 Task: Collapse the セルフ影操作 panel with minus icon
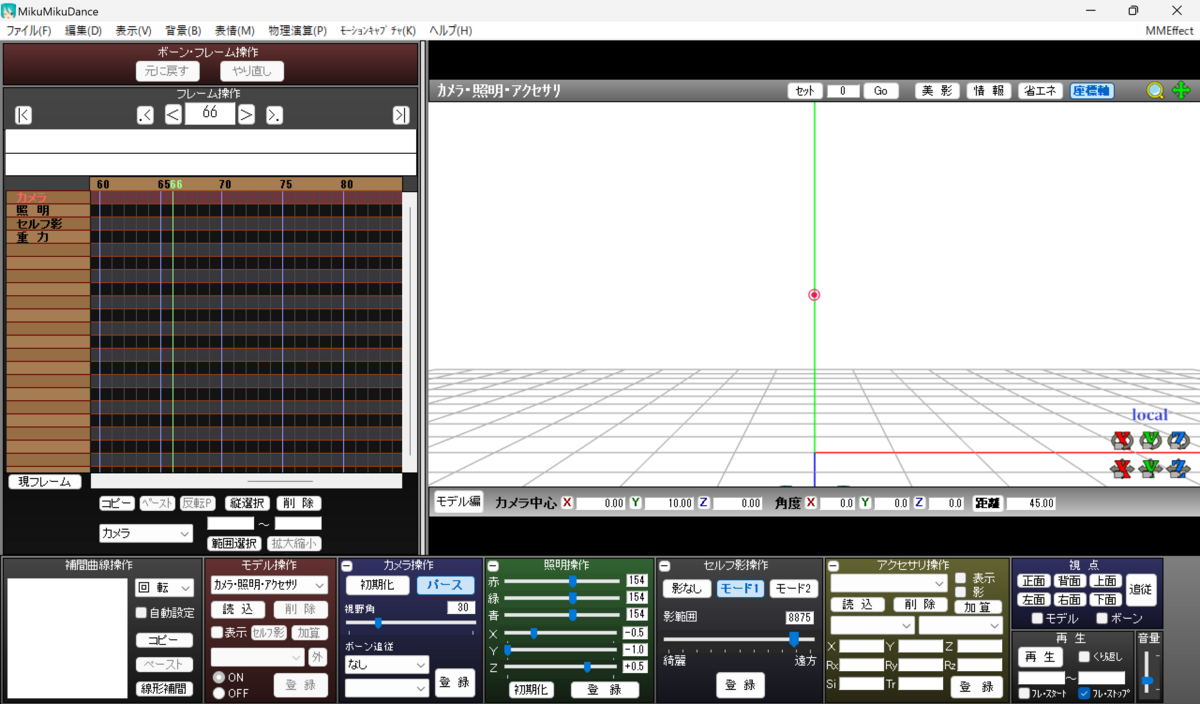664,566
